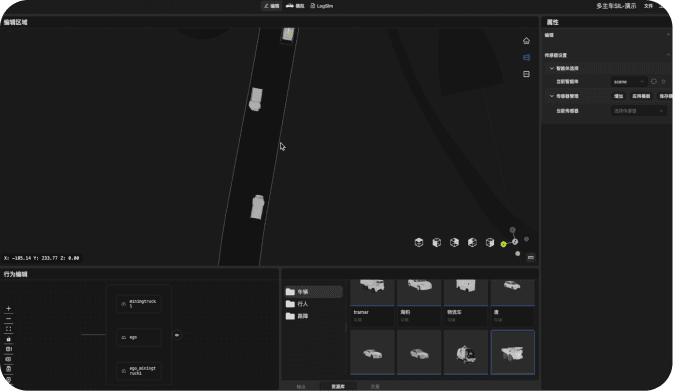673x391 pixels.
Task: Switch to the LogSim tab at top
Action: click(x=321, y=6)
